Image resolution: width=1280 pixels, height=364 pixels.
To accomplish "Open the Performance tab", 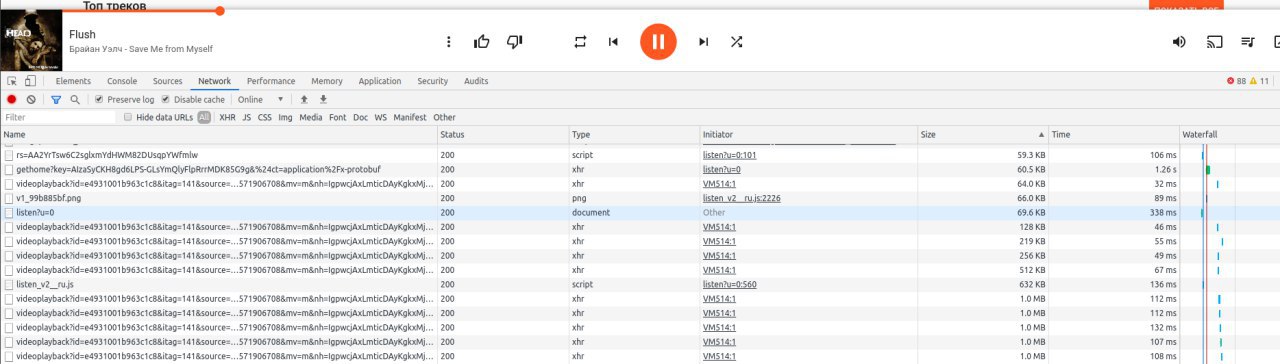I will click(x=271, y=81).
